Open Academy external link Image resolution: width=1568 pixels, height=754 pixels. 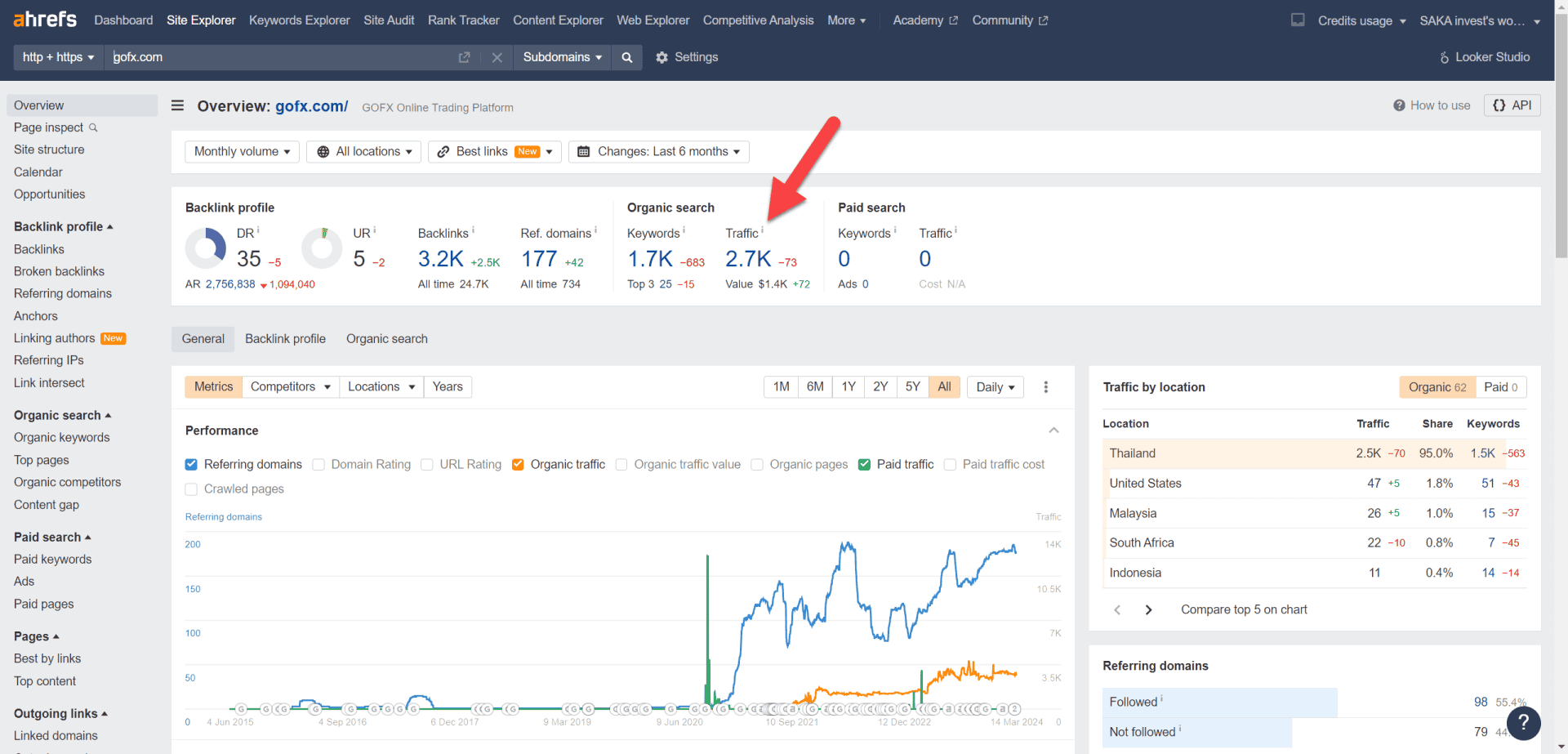click(925, 20)
